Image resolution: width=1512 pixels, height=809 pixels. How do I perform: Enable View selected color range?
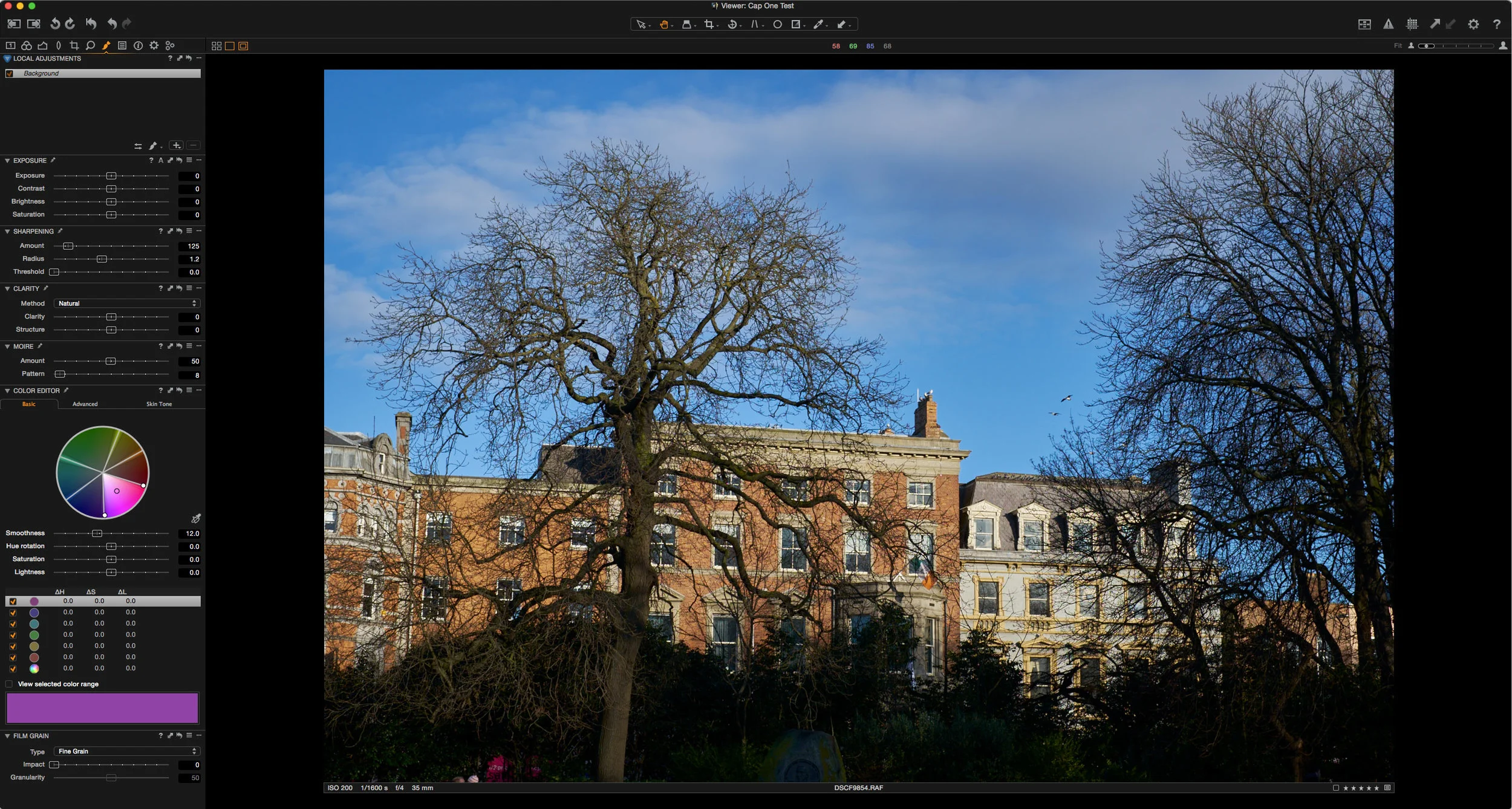pos(9,684)
